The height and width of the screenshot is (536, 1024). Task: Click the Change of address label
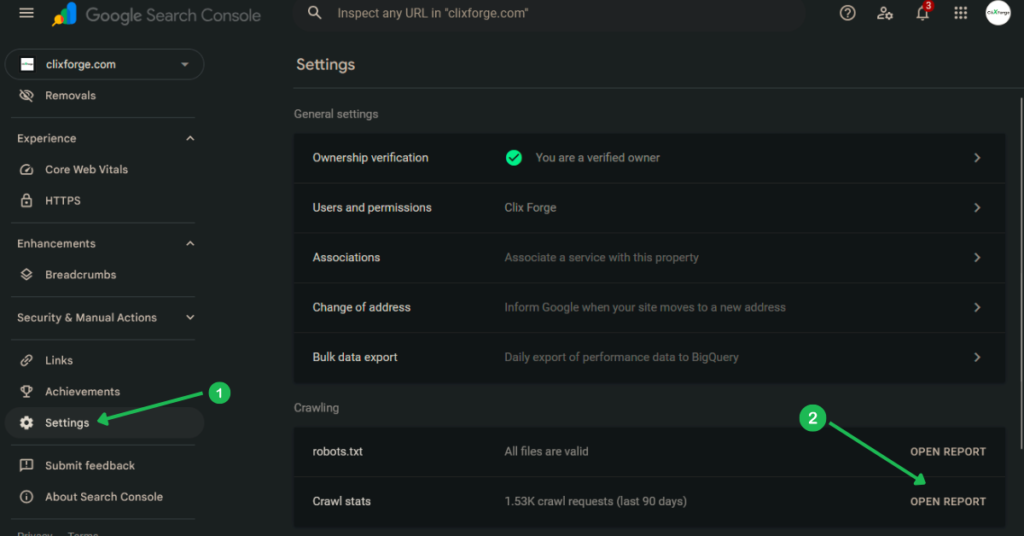[361, 307]
